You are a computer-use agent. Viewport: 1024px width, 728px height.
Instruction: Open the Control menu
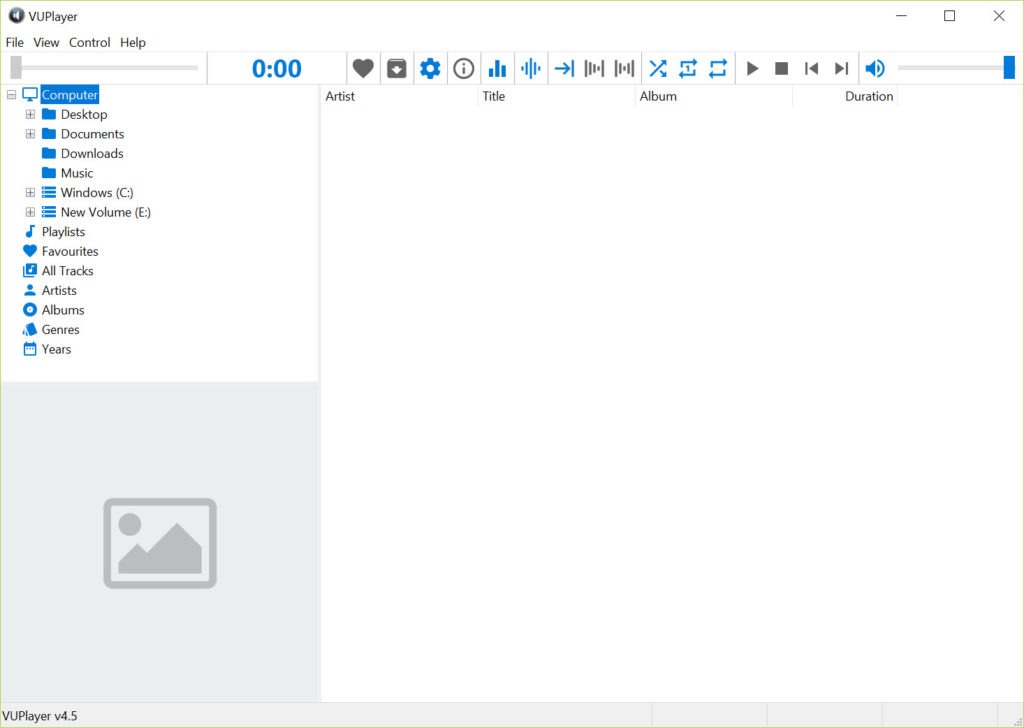pyautogui.click(x=89, y=43)
